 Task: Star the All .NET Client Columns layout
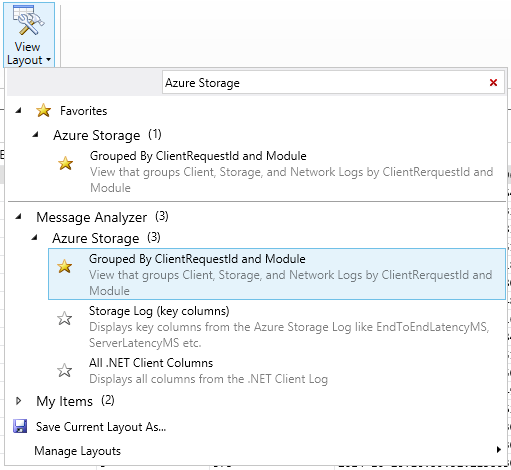coord(64,370)
